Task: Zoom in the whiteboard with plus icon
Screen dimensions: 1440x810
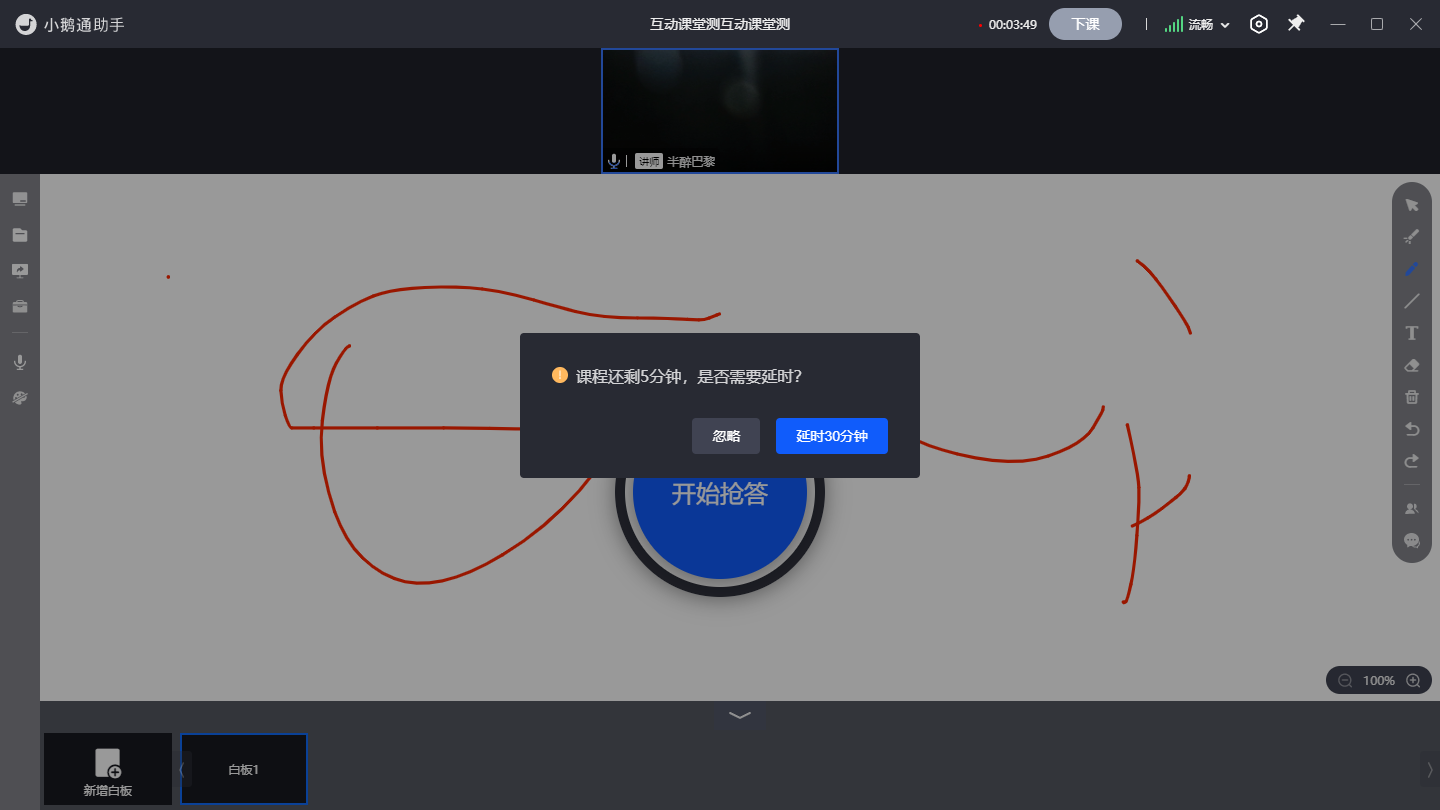Action: pyautogui.click(x=1413, y=680)
